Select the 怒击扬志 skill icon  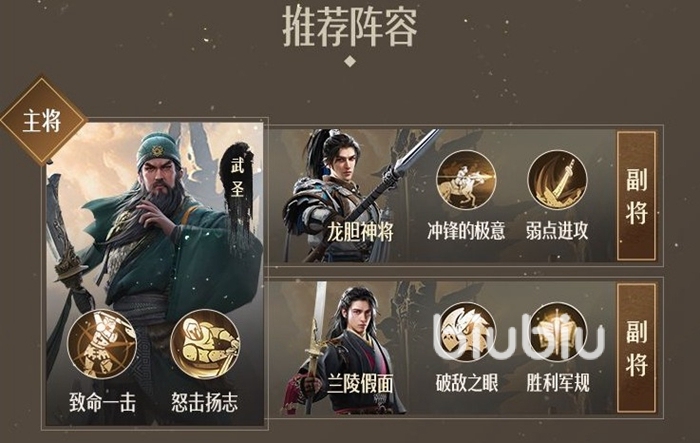coord(205,344)
